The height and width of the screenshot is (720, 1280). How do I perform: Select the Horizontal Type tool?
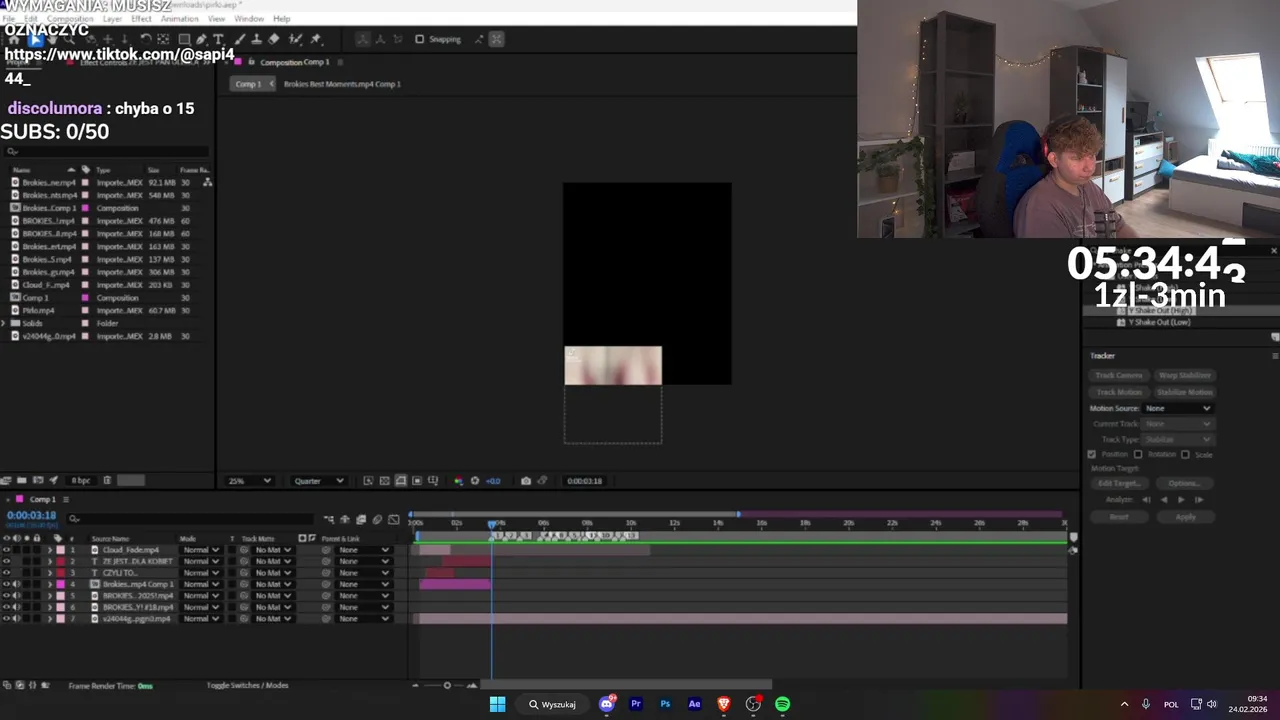tap(218, 39)
